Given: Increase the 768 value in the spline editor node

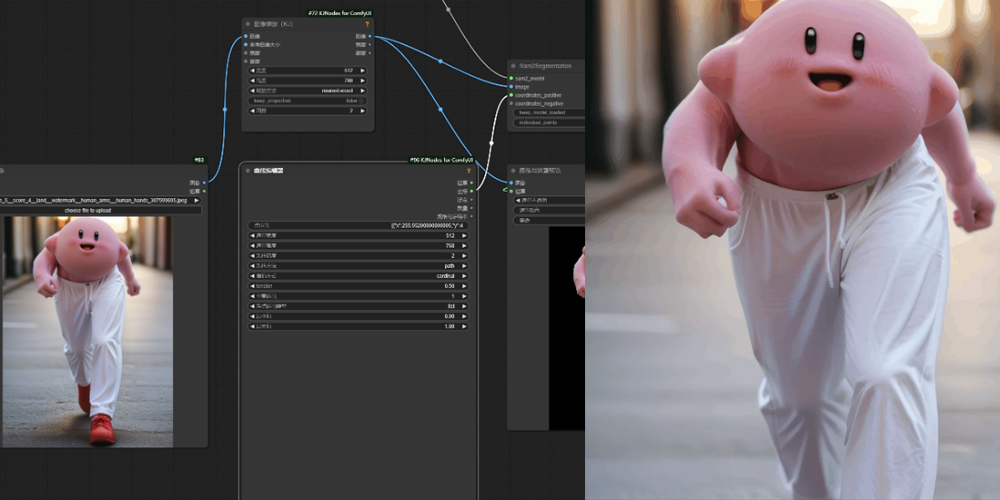Looking at the screenshot, I should [x=464, y=246].
